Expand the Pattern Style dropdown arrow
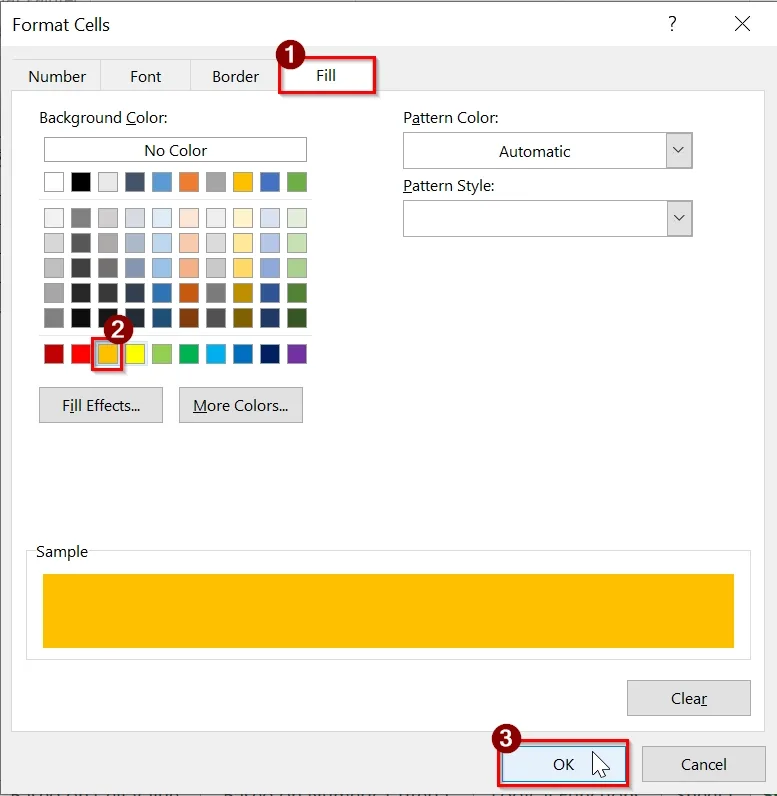Screen dimensions: 777x796 pyautogui.click(x=679, y=218)
